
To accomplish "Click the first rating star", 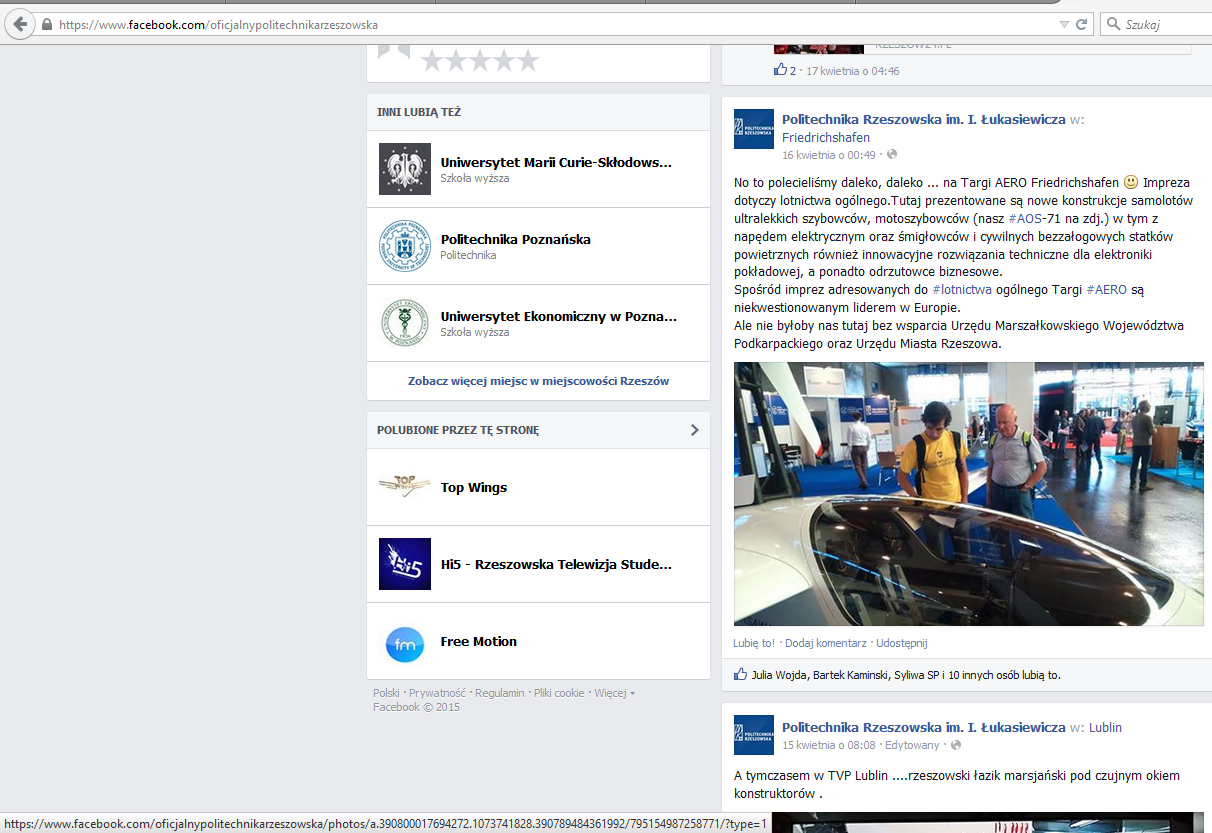I will click(432, 61).
